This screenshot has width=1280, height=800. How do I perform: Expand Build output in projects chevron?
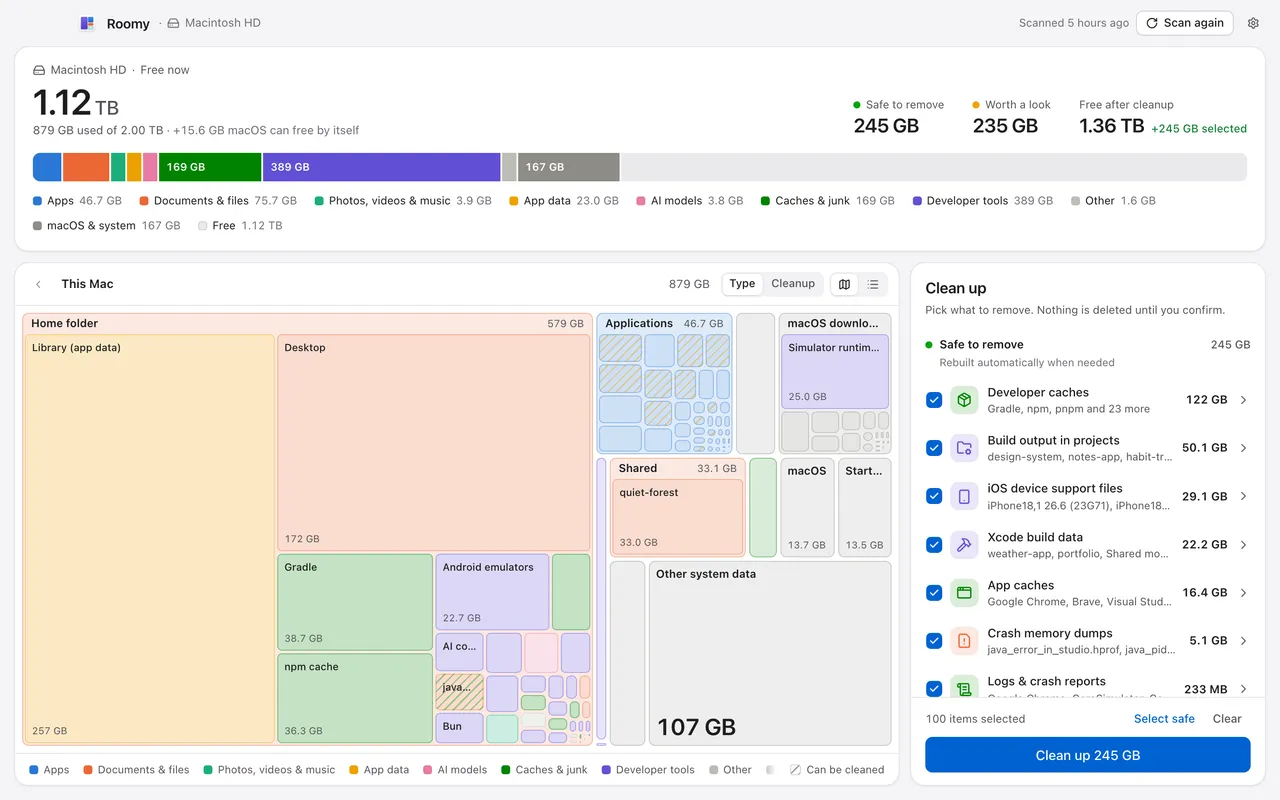1244,448
